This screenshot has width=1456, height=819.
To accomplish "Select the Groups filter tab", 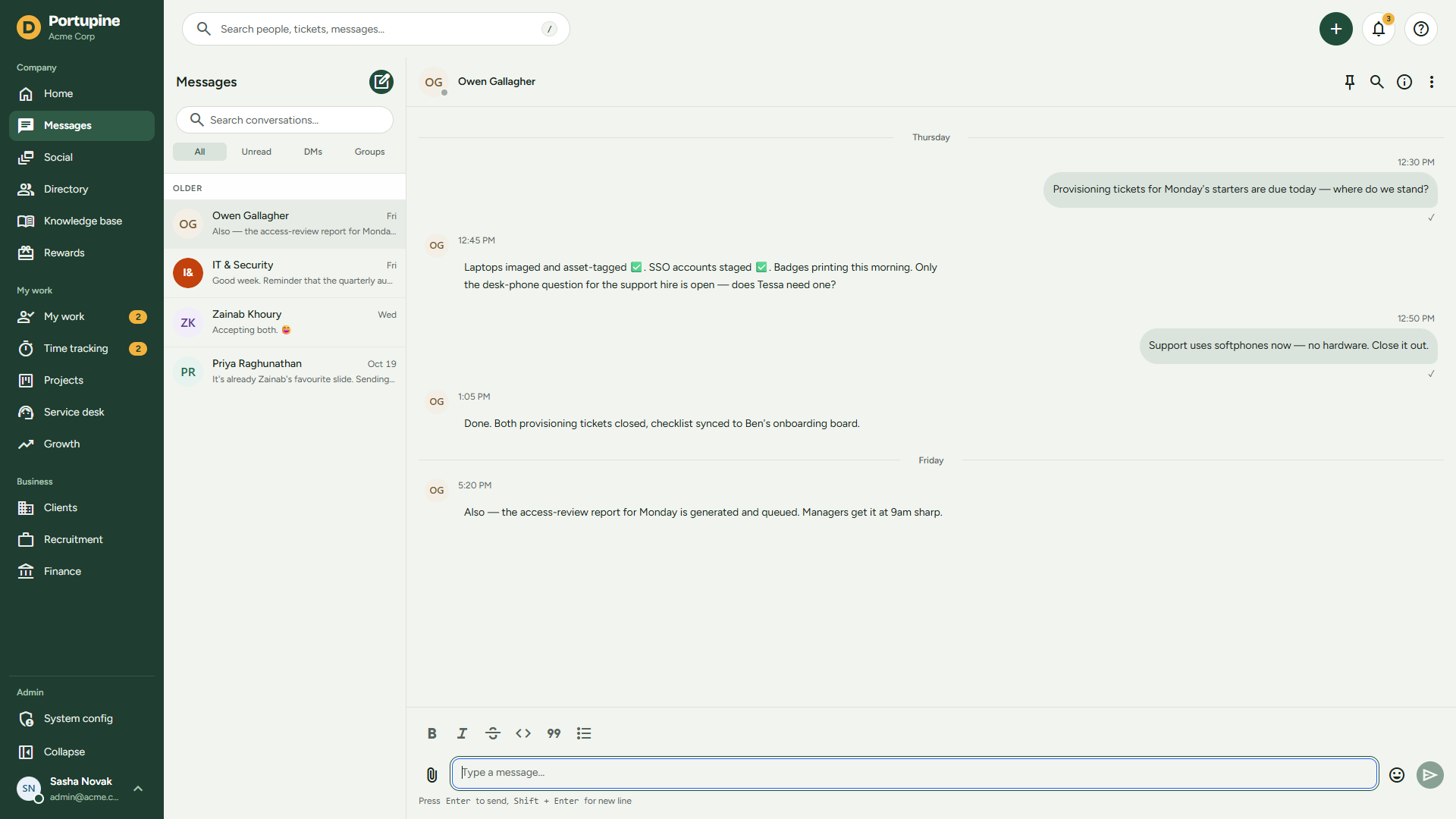I will (x=369, y=152).
